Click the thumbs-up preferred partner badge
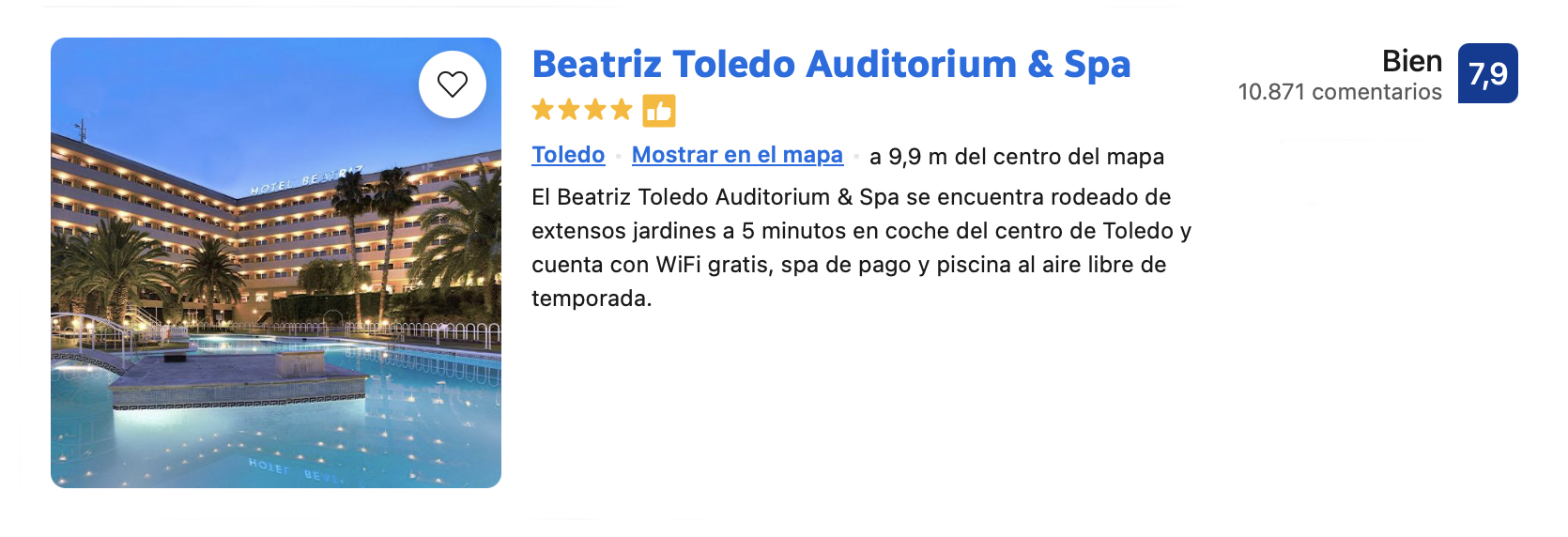 click(x=659, y=111)
